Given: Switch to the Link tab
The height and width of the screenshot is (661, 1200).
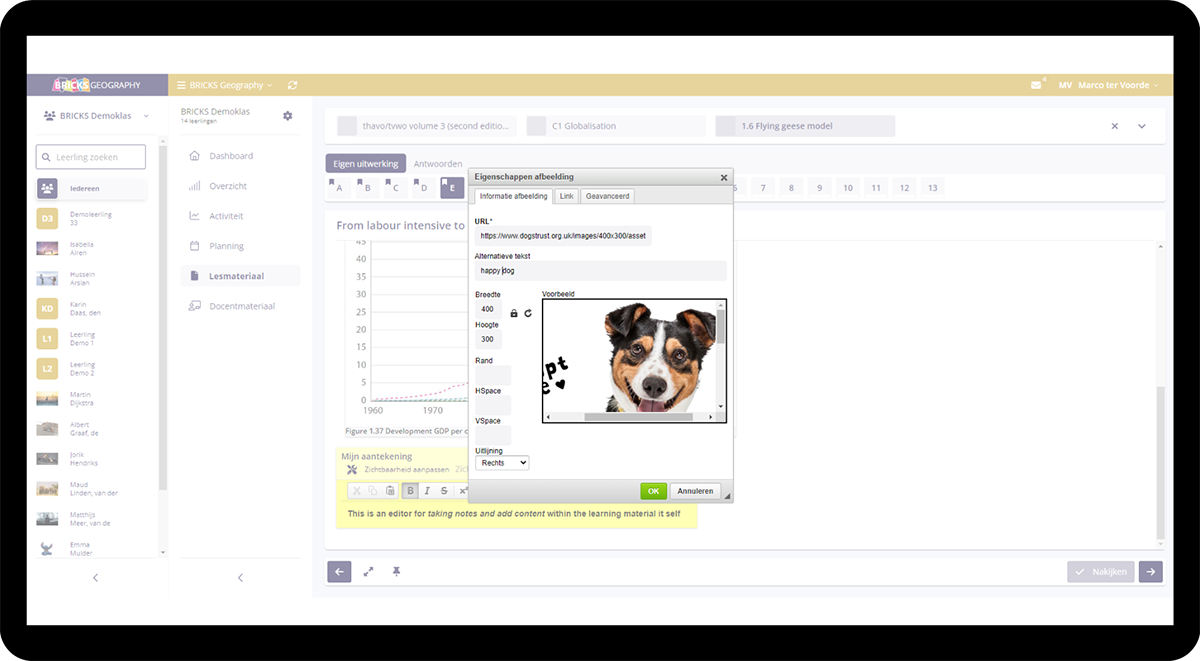Looking at the screenshot, I should pyautogui.click(x=566, y=196).
